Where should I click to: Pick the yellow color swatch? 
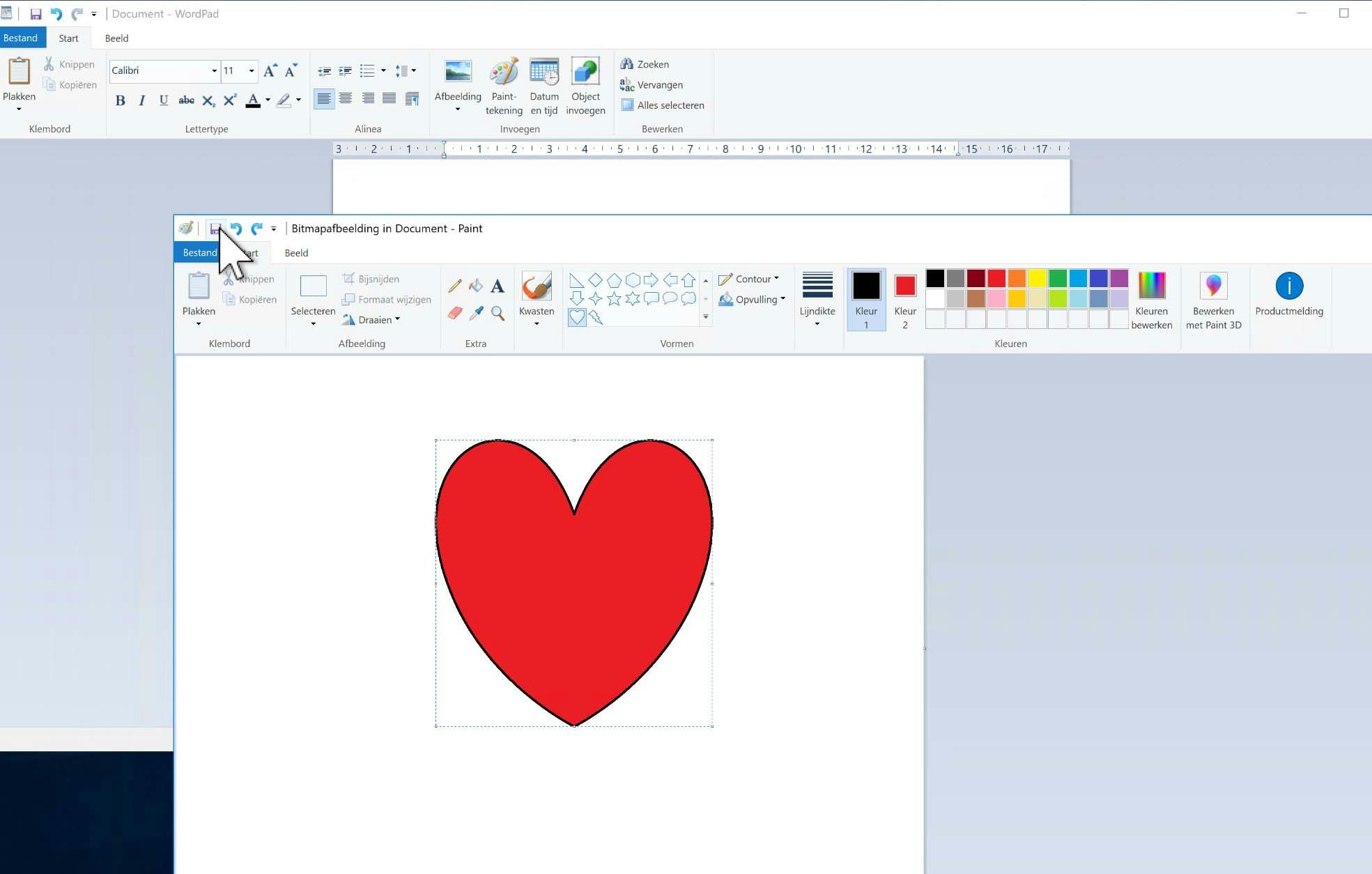click(x=1037, y=279)
